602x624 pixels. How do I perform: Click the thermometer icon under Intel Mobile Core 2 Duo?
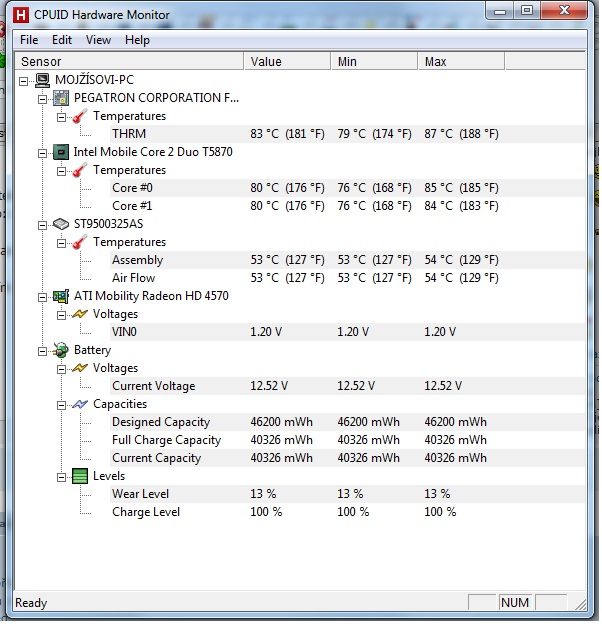point(80,170)
